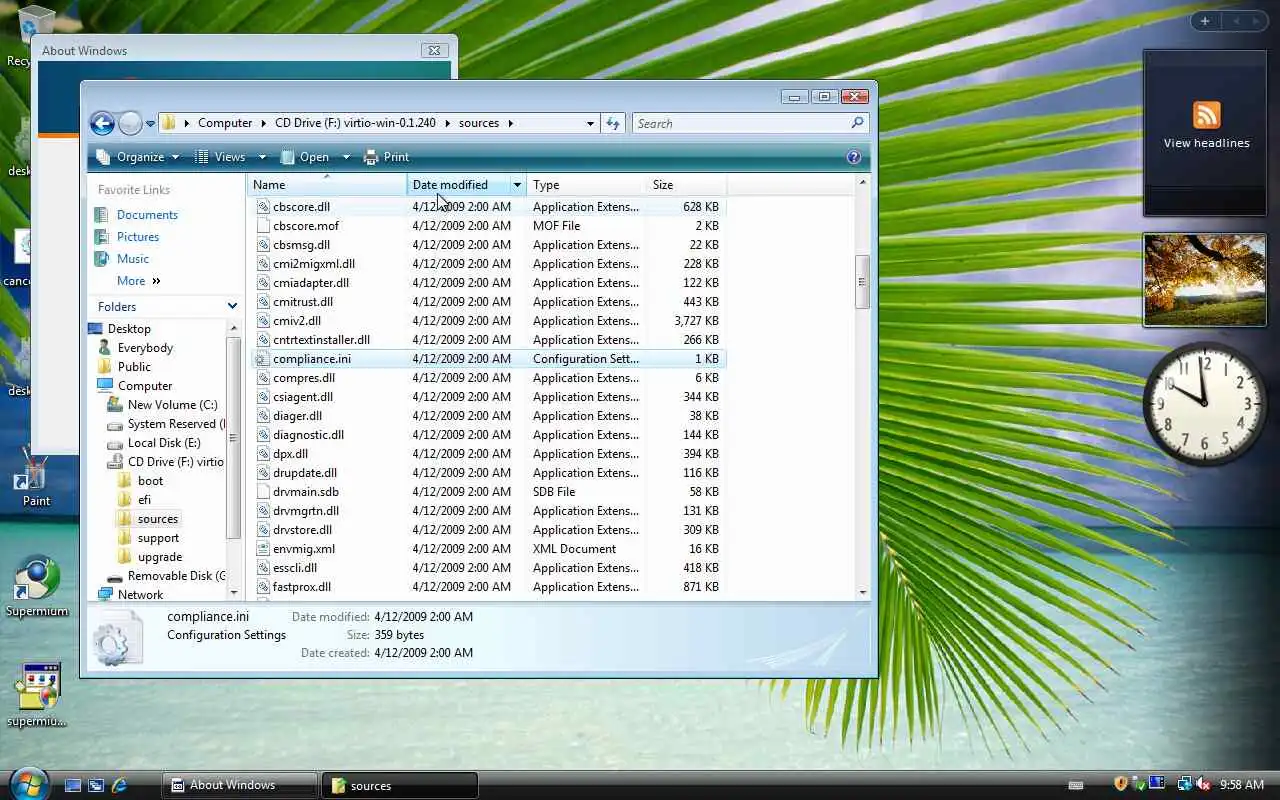
Task: Sort by the Type column header
Action: [586, 185]
